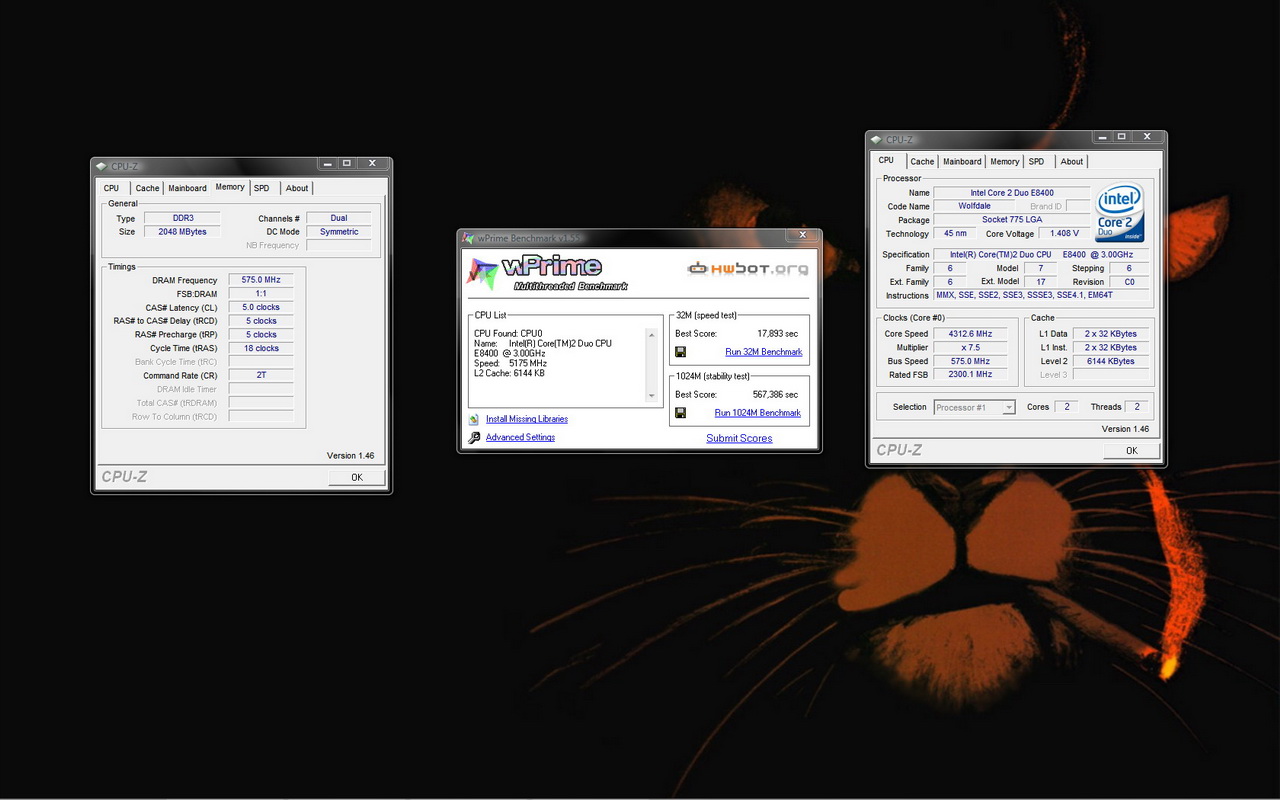Viewport: 1280px width, 800px height.
Task: Click the memory Type DDR3 field
Action: 182,218
